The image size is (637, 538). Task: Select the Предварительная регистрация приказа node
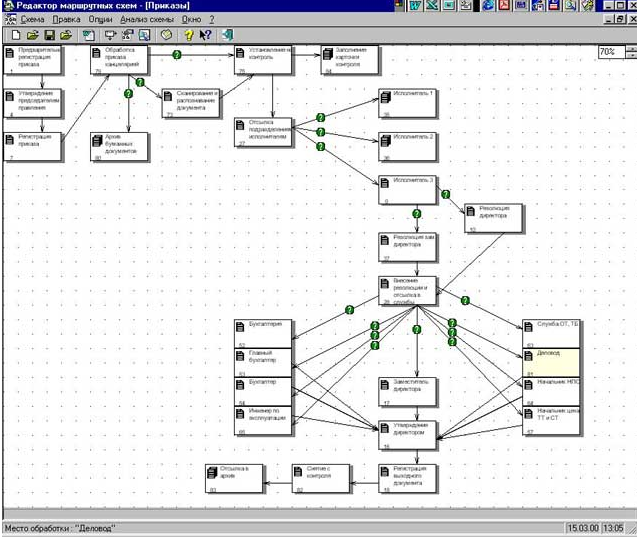coord(33,60)
